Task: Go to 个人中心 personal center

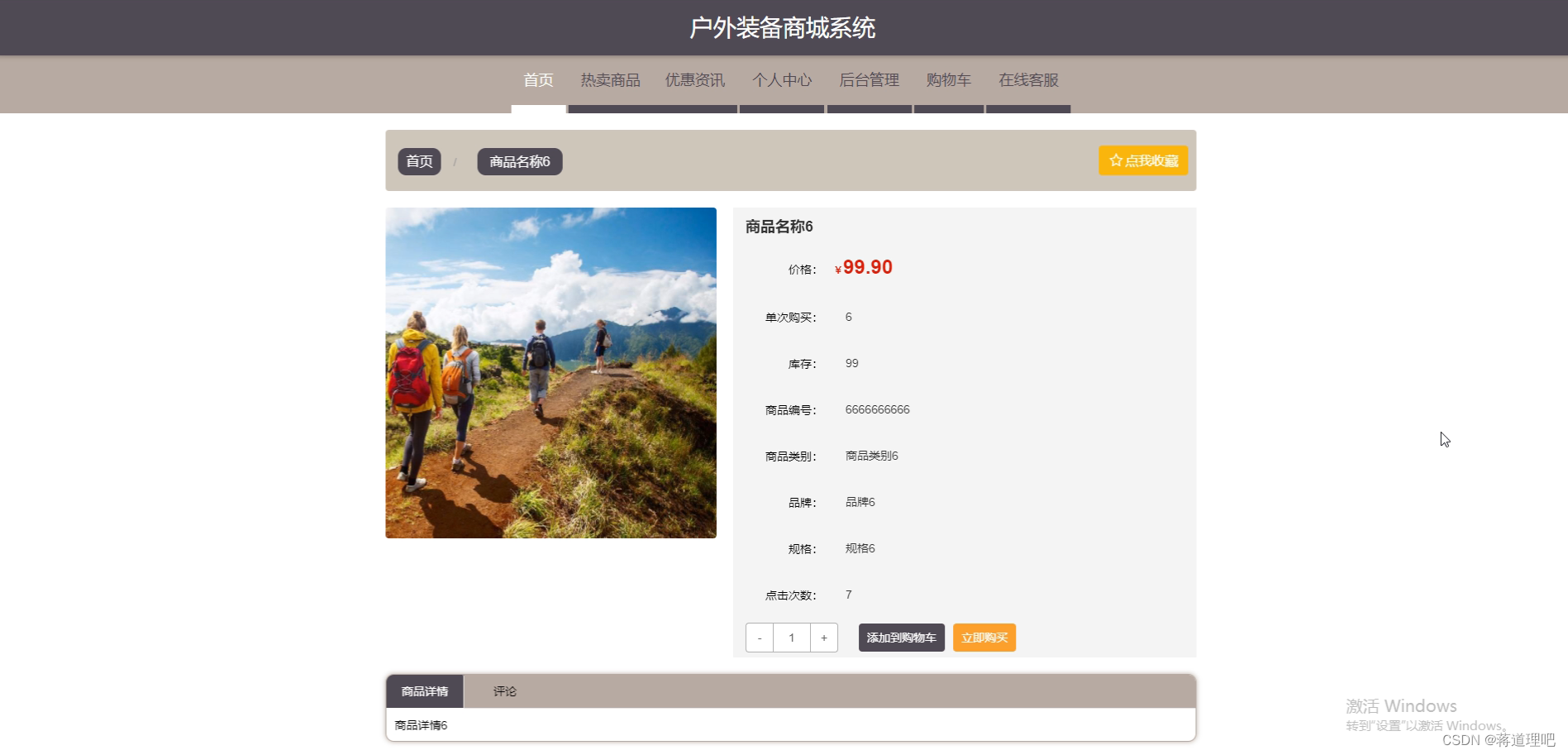Action: click(782, 79)
